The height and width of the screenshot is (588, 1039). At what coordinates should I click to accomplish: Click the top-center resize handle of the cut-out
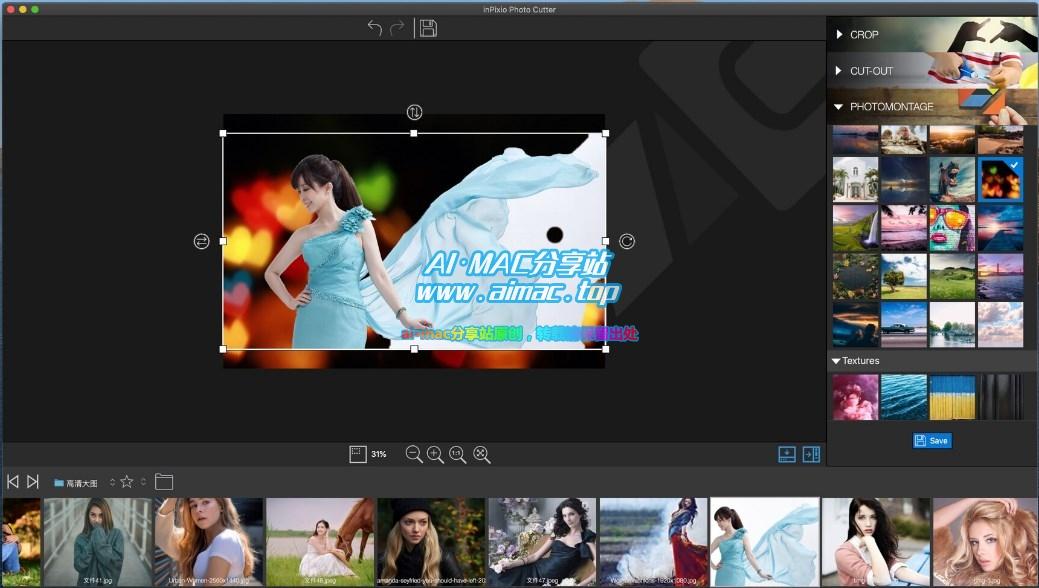pyautogui.click(x=414, y=133)
